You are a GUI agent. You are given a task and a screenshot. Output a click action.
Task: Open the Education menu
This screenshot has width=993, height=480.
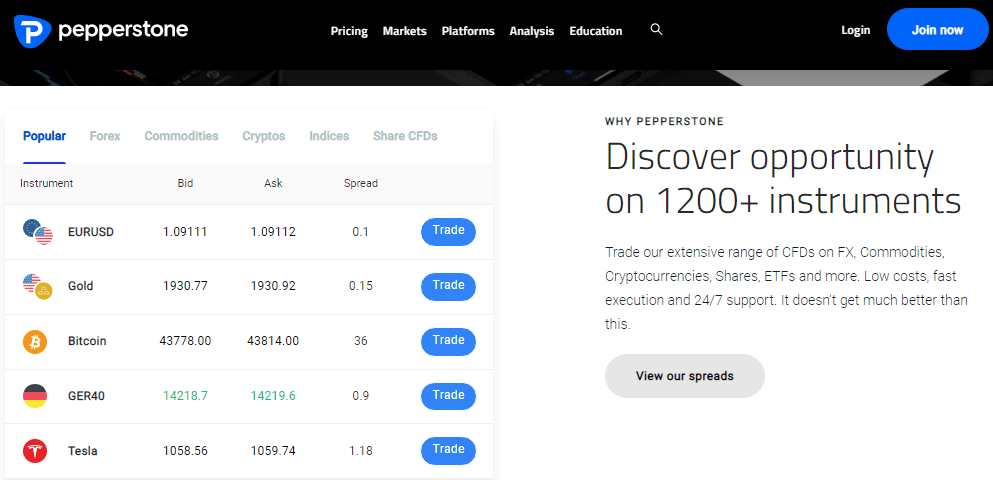point(596,31)
